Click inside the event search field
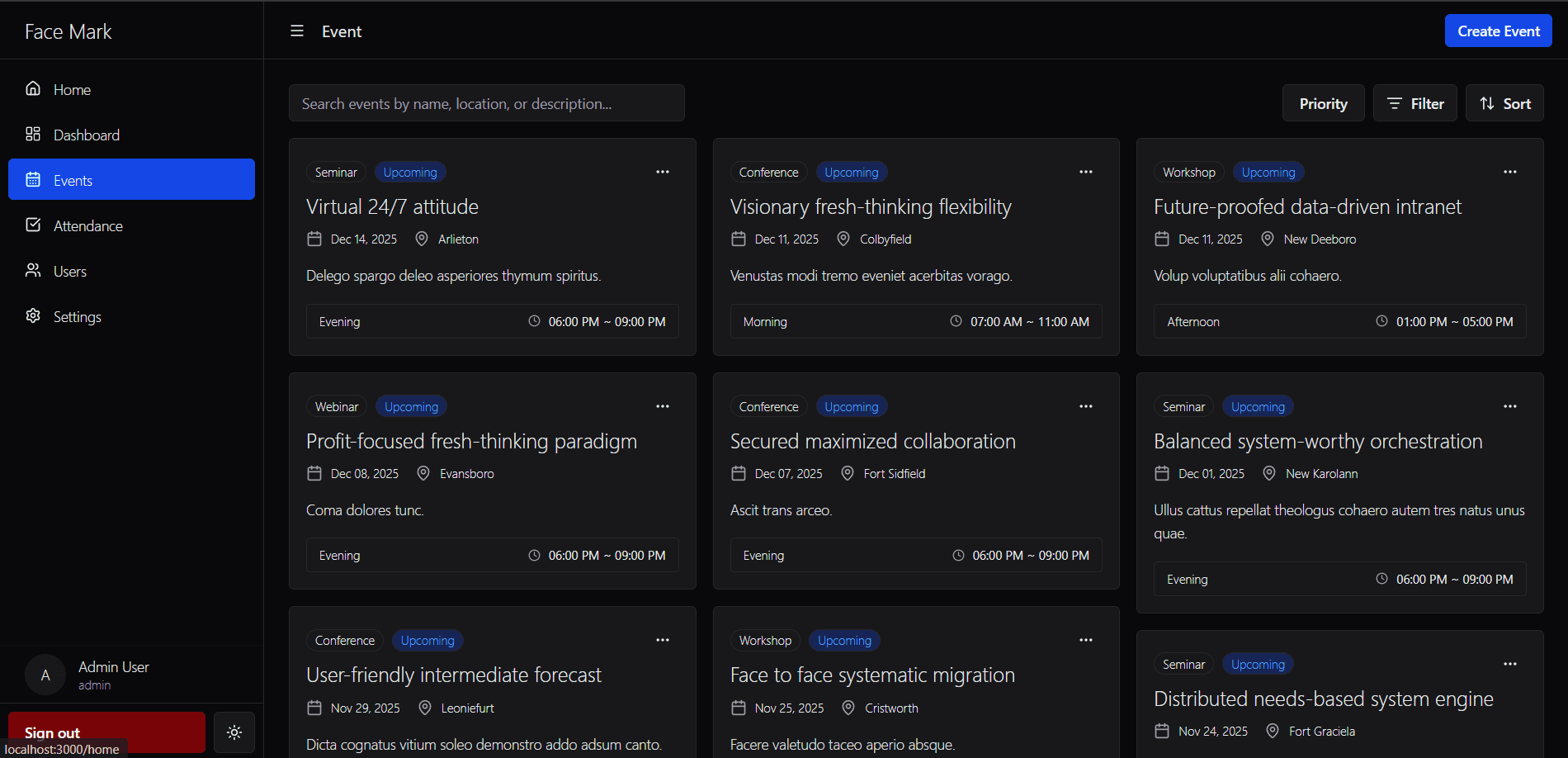The height and width of the screenshot is (758, 1568). tap(487, 102)
